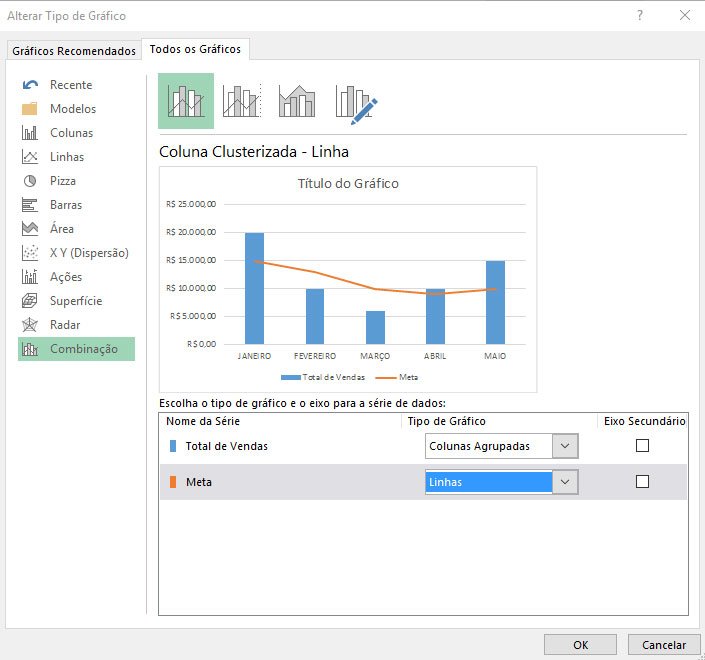This screenshot has height=660, width=705.
Task: Click the chart preview thumbnail
Action: tap(348, 279)
